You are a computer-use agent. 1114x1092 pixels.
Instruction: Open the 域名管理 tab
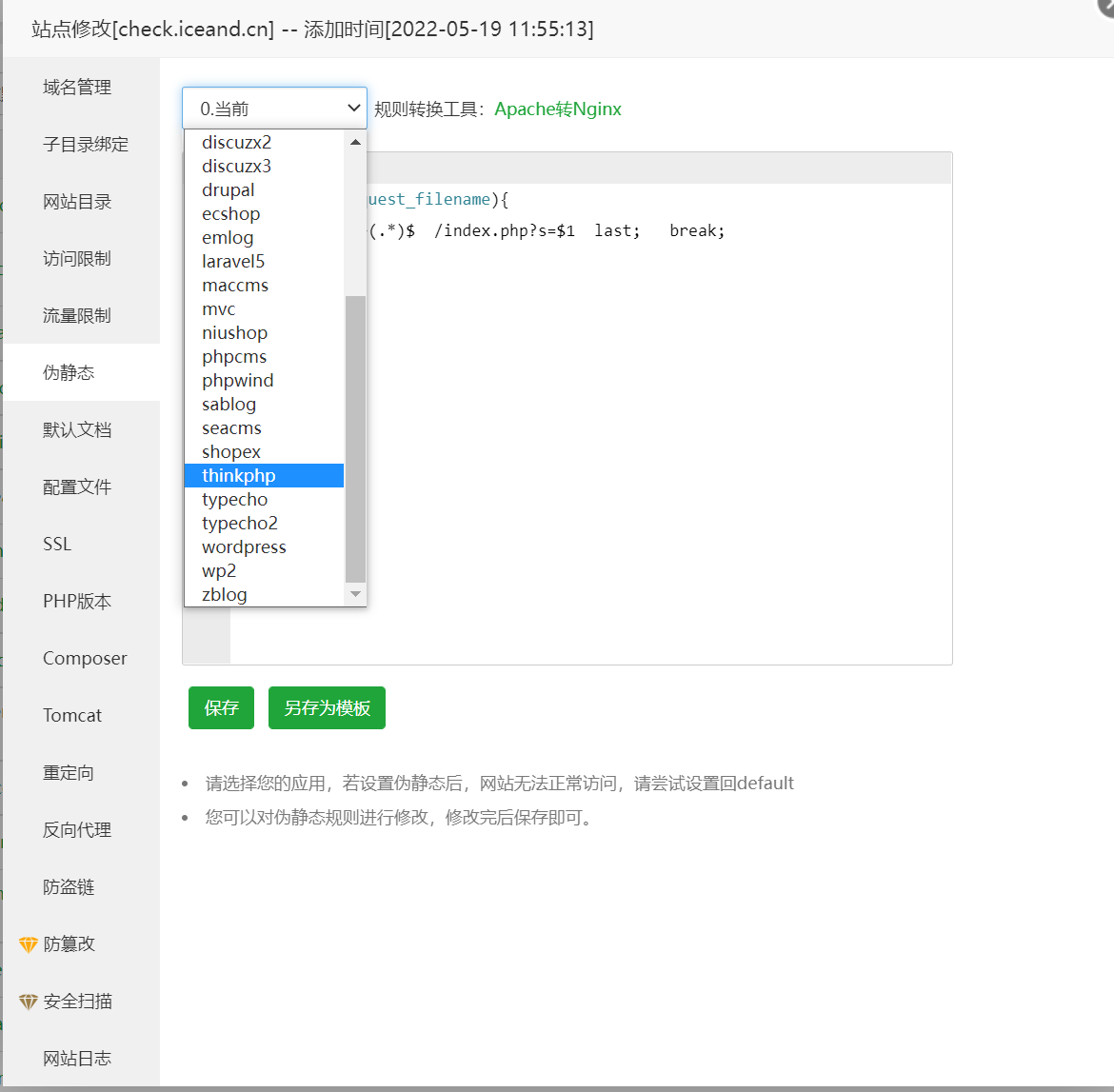point(77,88)
